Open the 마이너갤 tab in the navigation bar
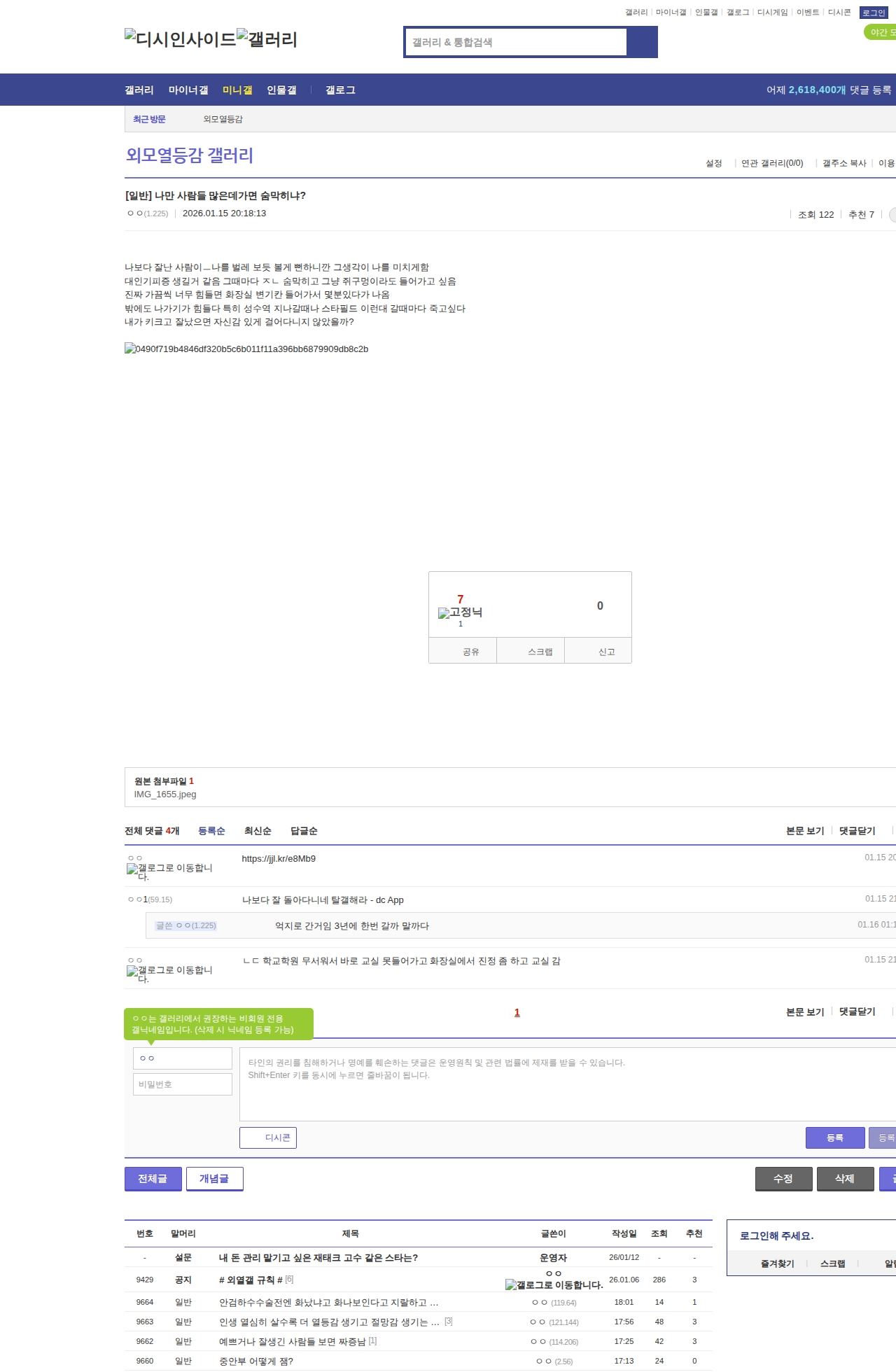This screenshot has width=896, height=1372. 188,90
